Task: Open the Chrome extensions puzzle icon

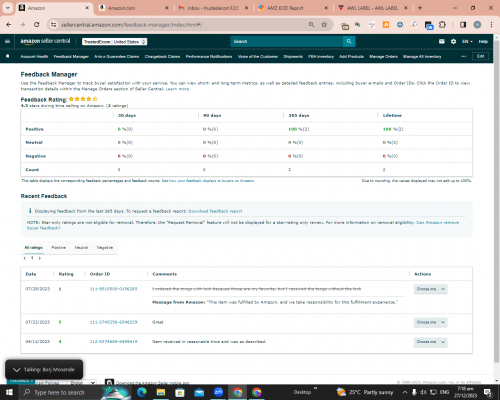Action: coord(442,25)
